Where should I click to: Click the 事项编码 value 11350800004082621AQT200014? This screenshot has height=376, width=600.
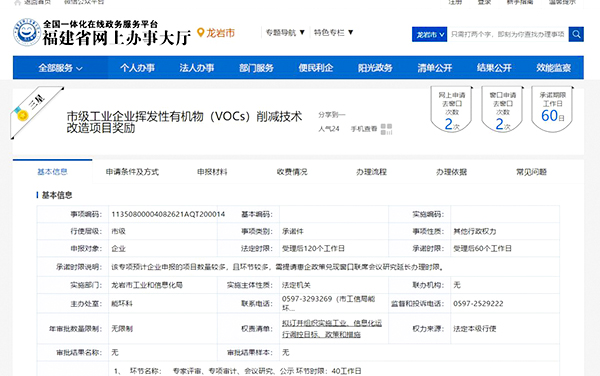(x=168, y=214)
